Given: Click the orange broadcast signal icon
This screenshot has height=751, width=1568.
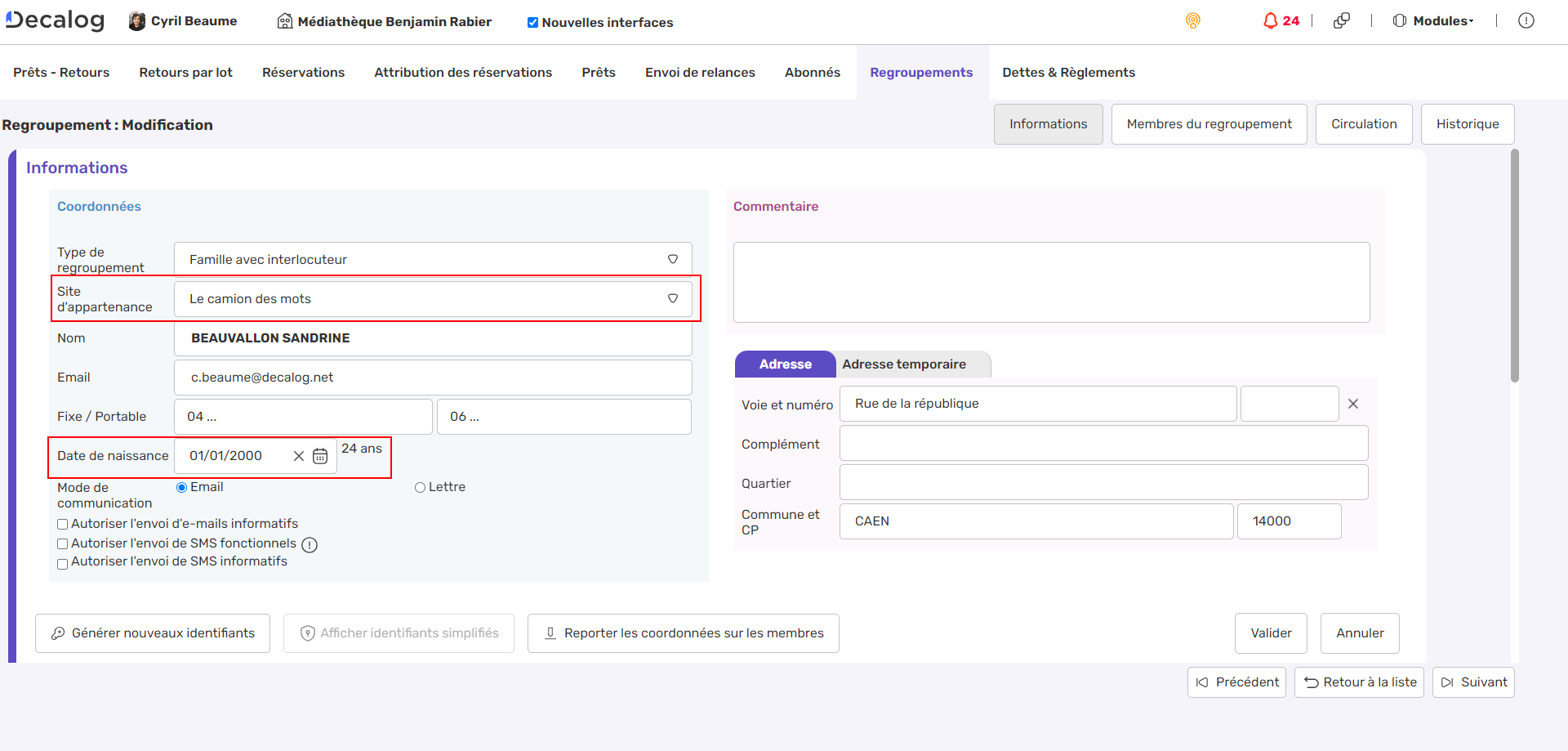Looking at the screenshot, I should click(x=1193, y=21).
